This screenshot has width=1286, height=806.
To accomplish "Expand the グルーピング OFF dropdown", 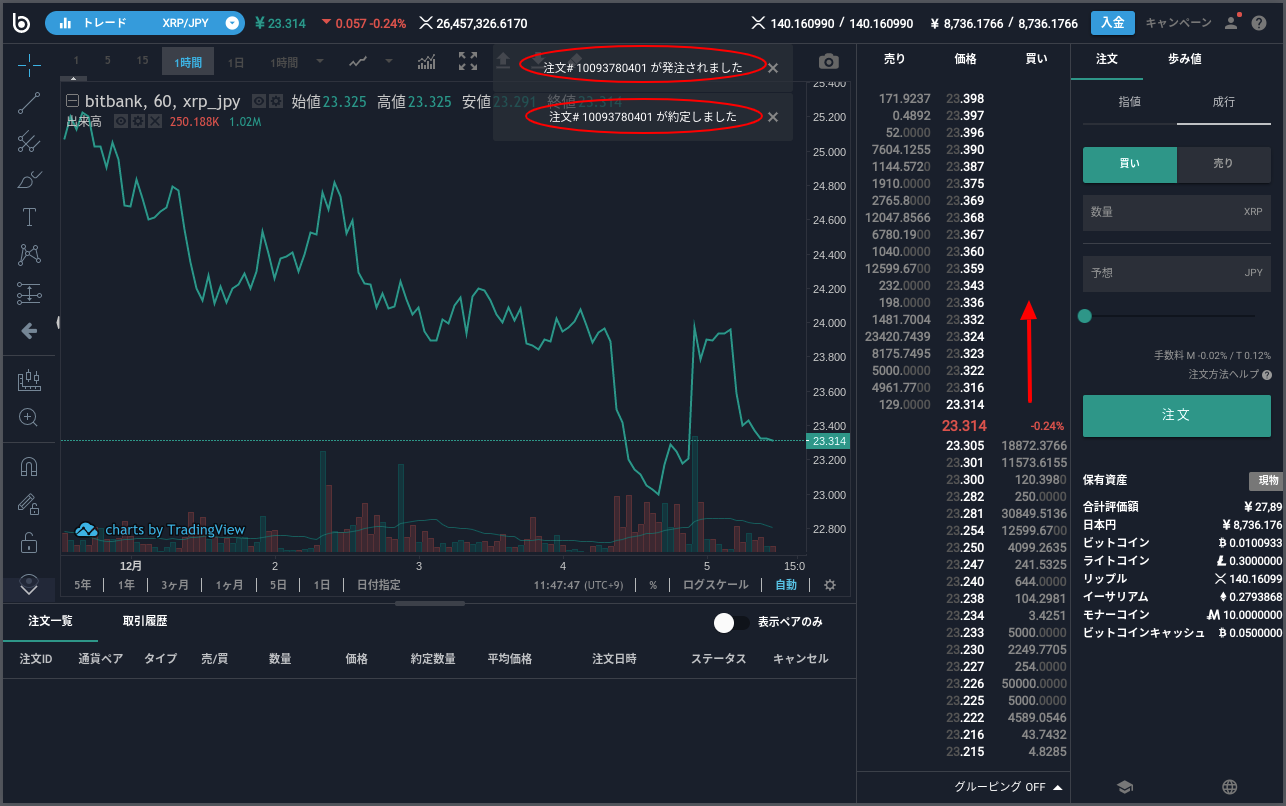I will tap(1005, 787).
